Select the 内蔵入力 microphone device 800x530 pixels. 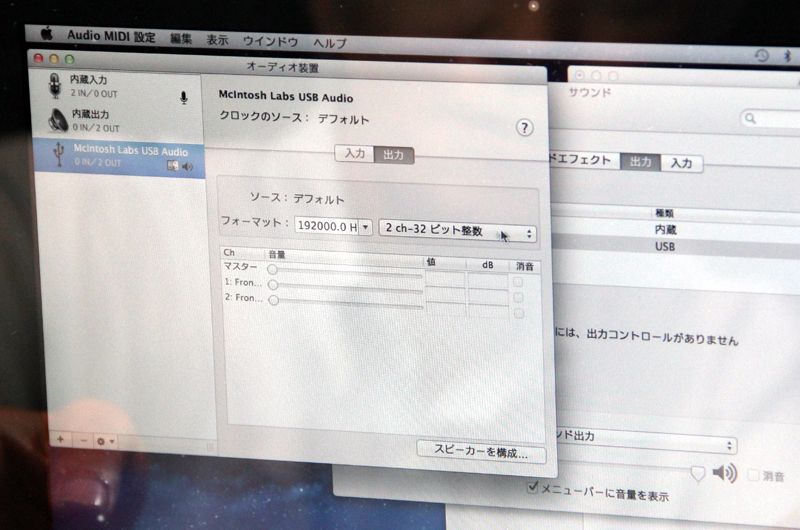(117, 86)
